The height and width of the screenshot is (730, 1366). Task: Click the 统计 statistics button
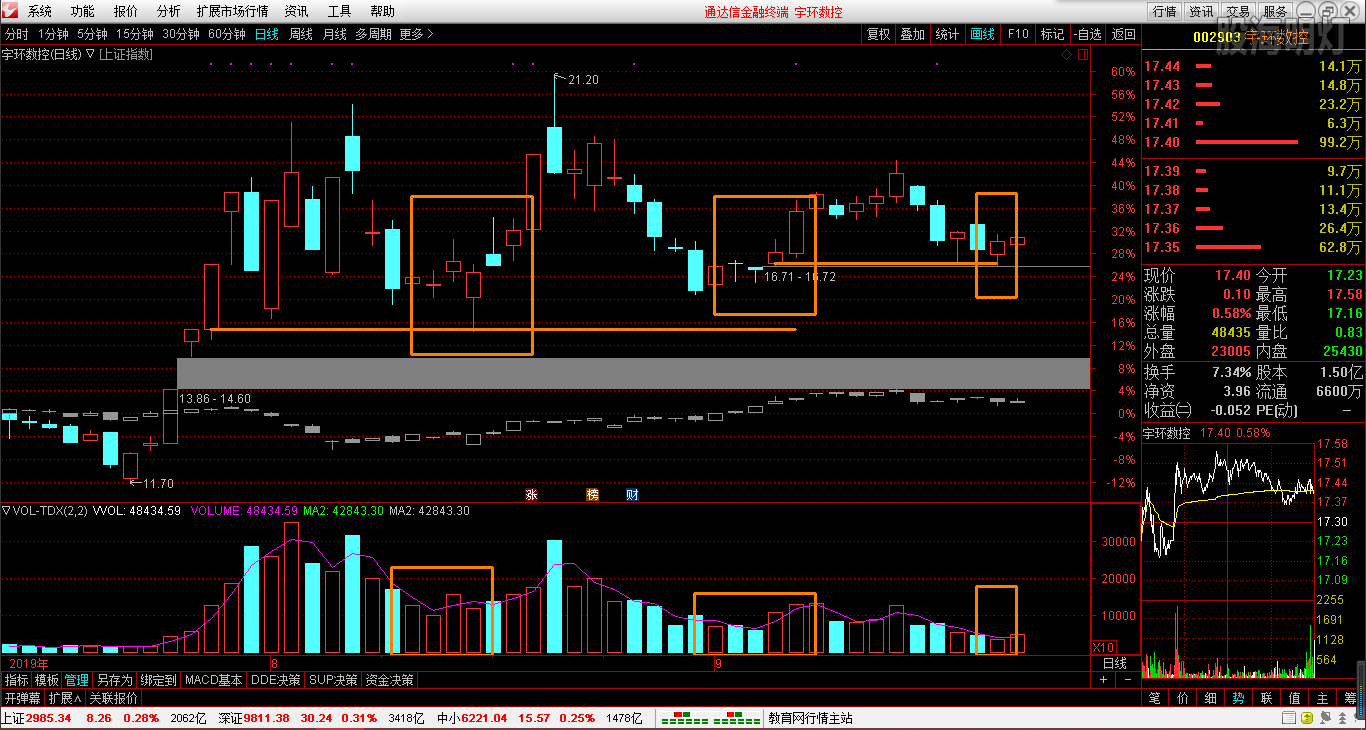click(x=947, y=34)
